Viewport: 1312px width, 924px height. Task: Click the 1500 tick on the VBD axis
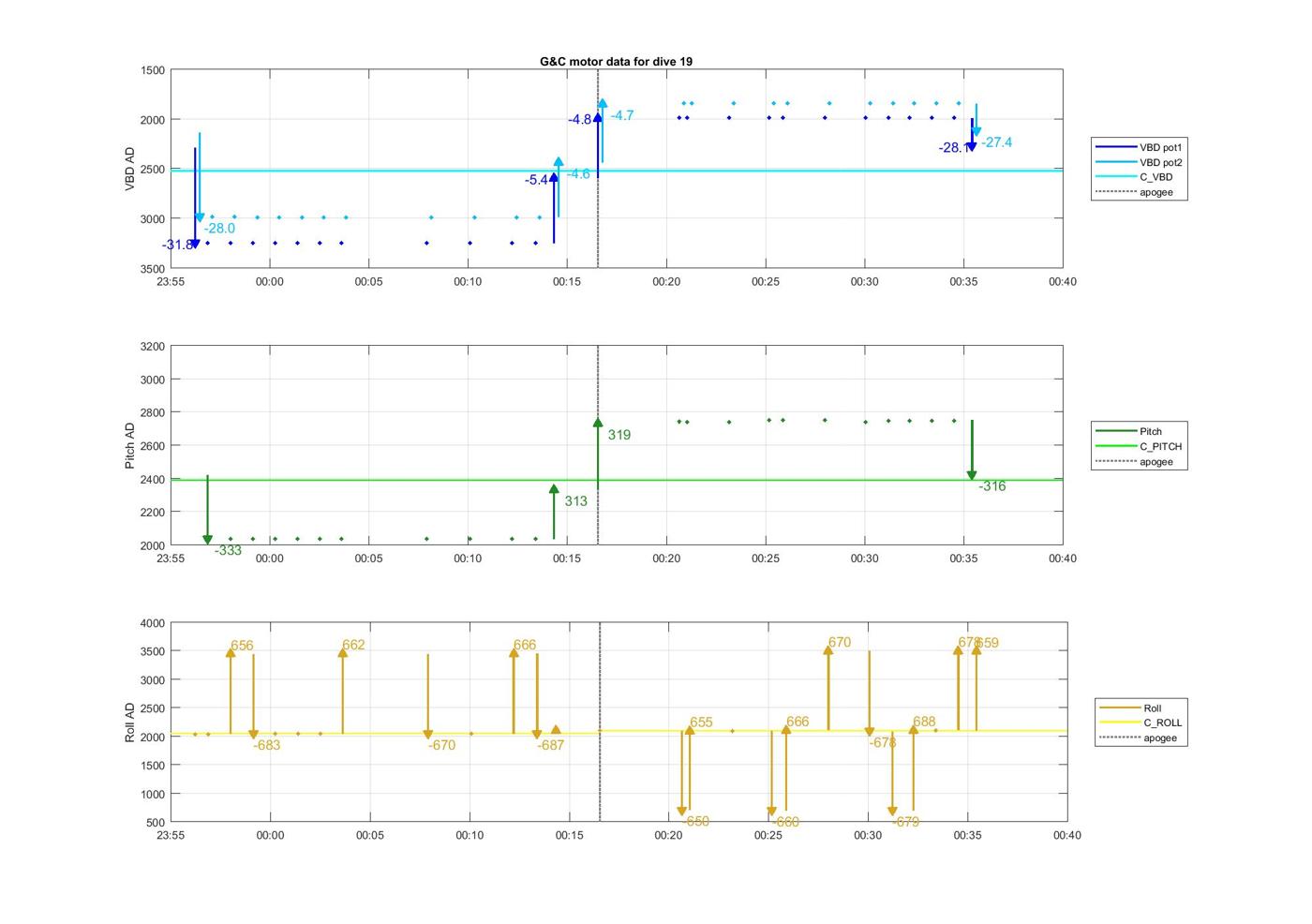click(x=153, y=70)
